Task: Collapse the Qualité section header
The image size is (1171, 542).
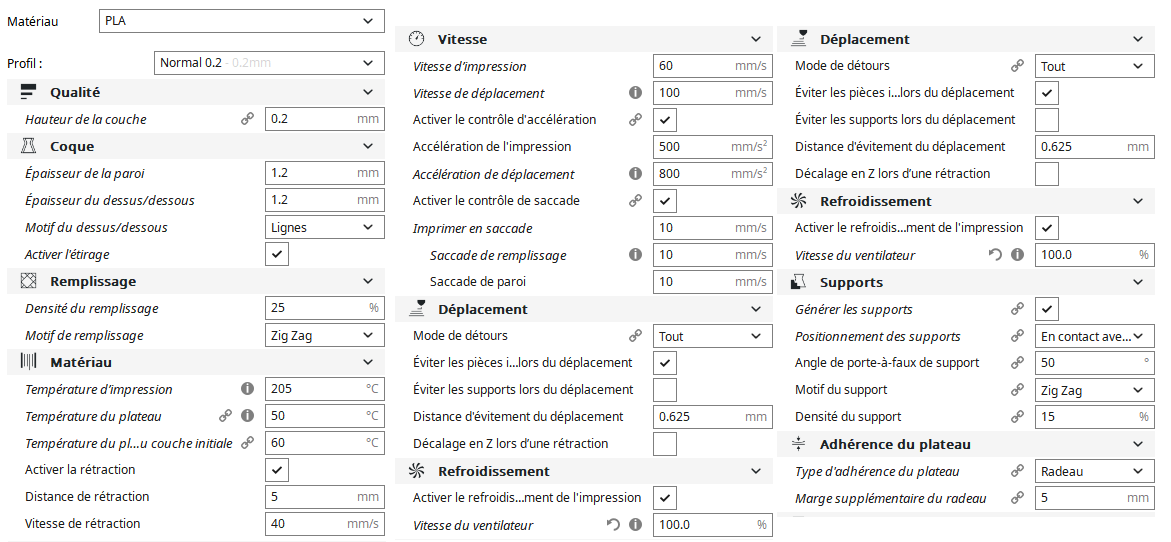Action: pos(196,93)
